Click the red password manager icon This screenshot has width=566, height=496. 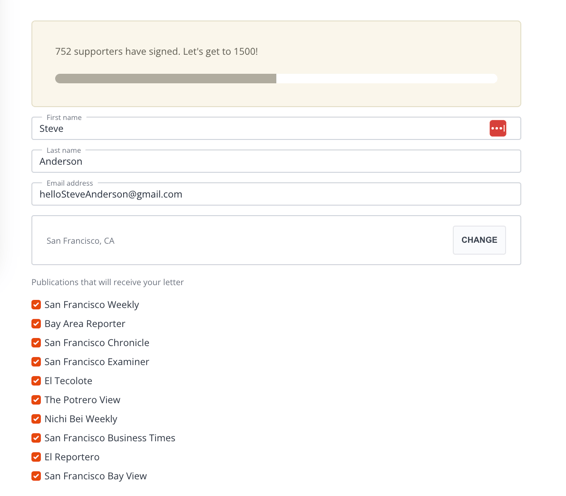point(498,128)
